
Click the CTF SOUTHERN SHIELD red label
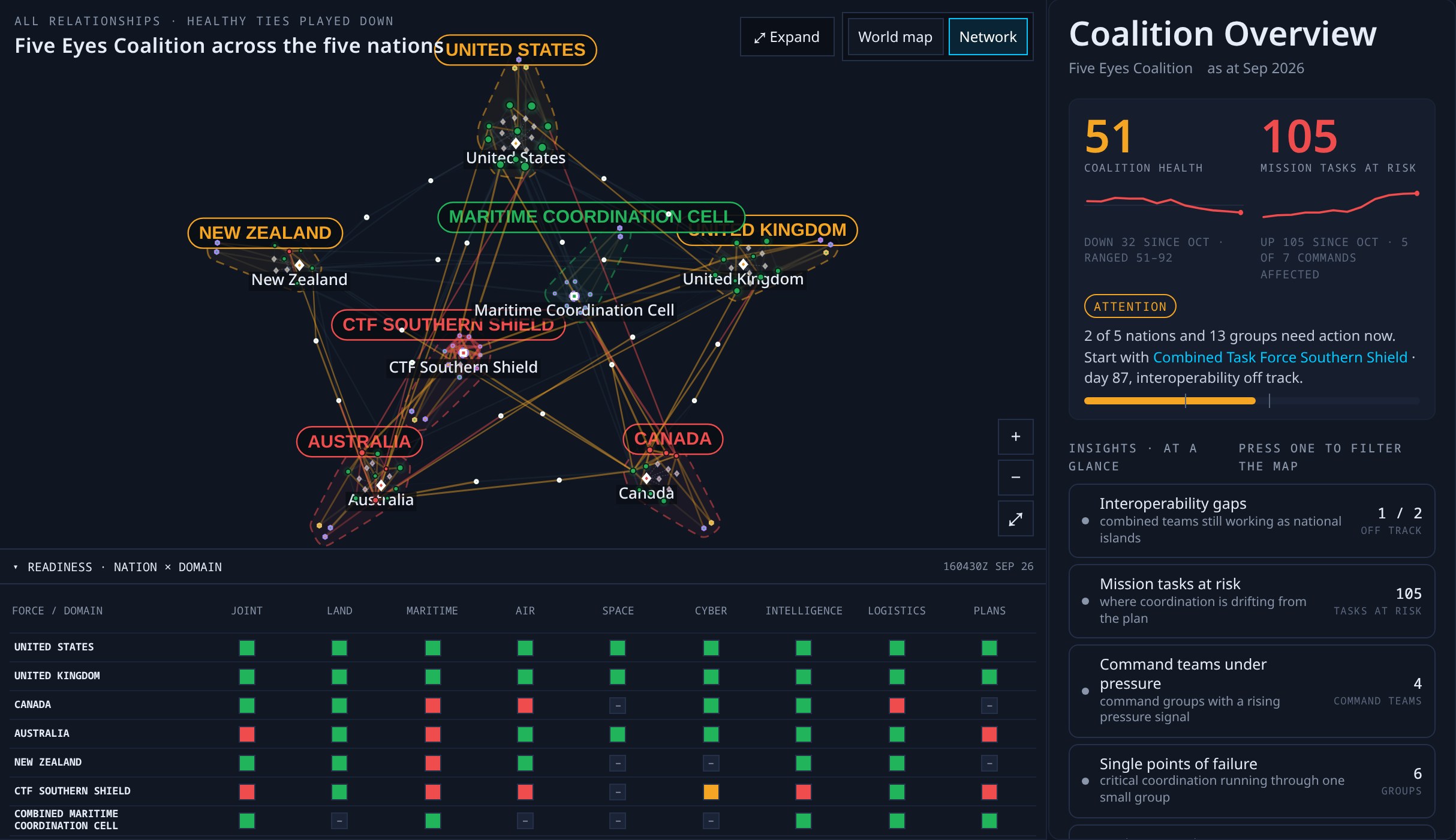click(x=448, y=325)
